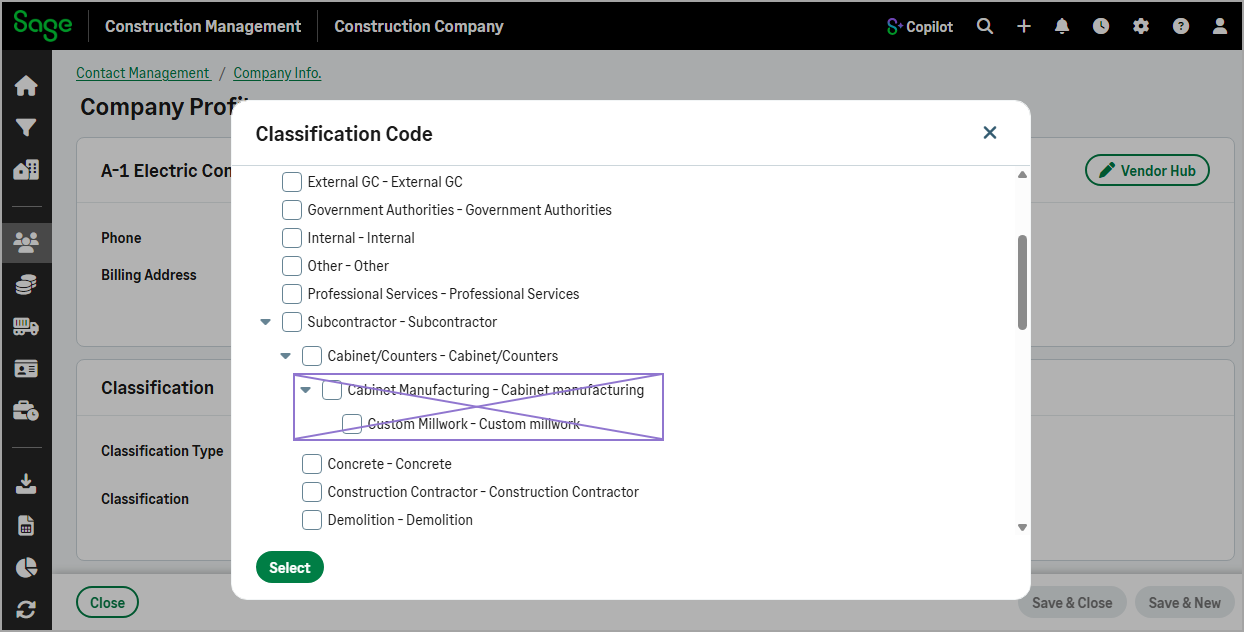Open Sage Copilot

coord(920,27)
